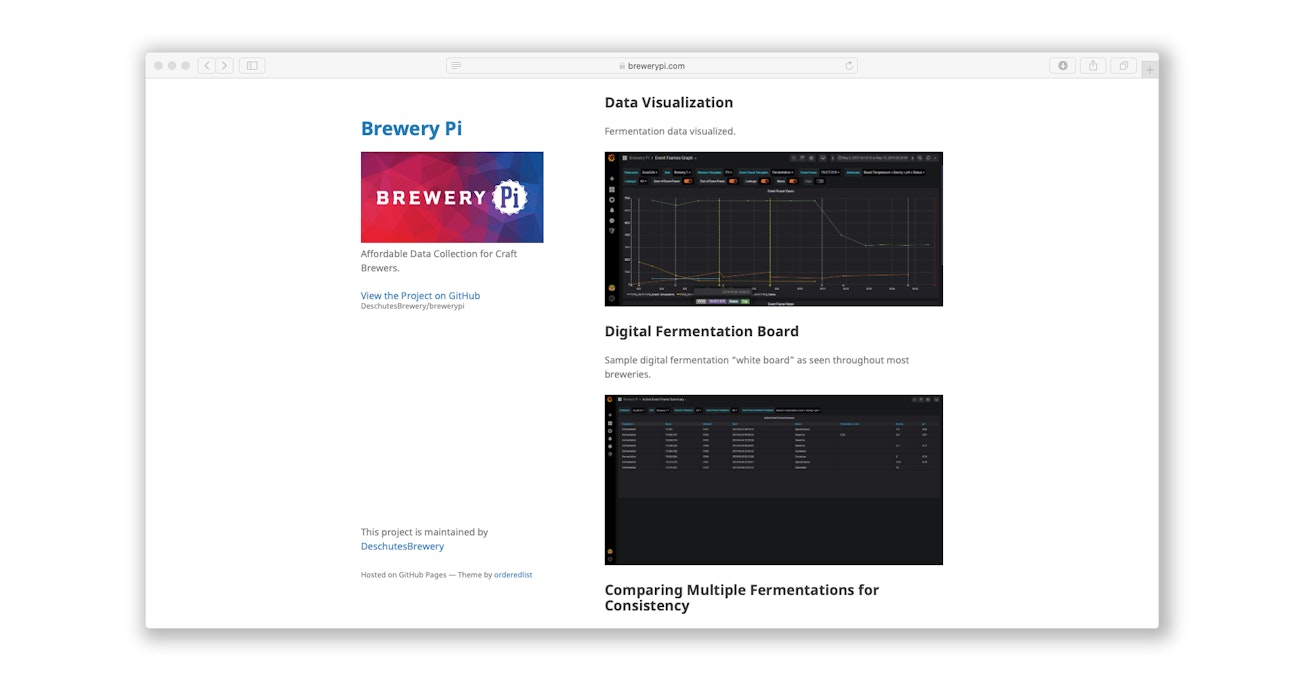Screen dimensions: 1300x677
Task: Open the Safari downloads button
Action: point(1062,66)
